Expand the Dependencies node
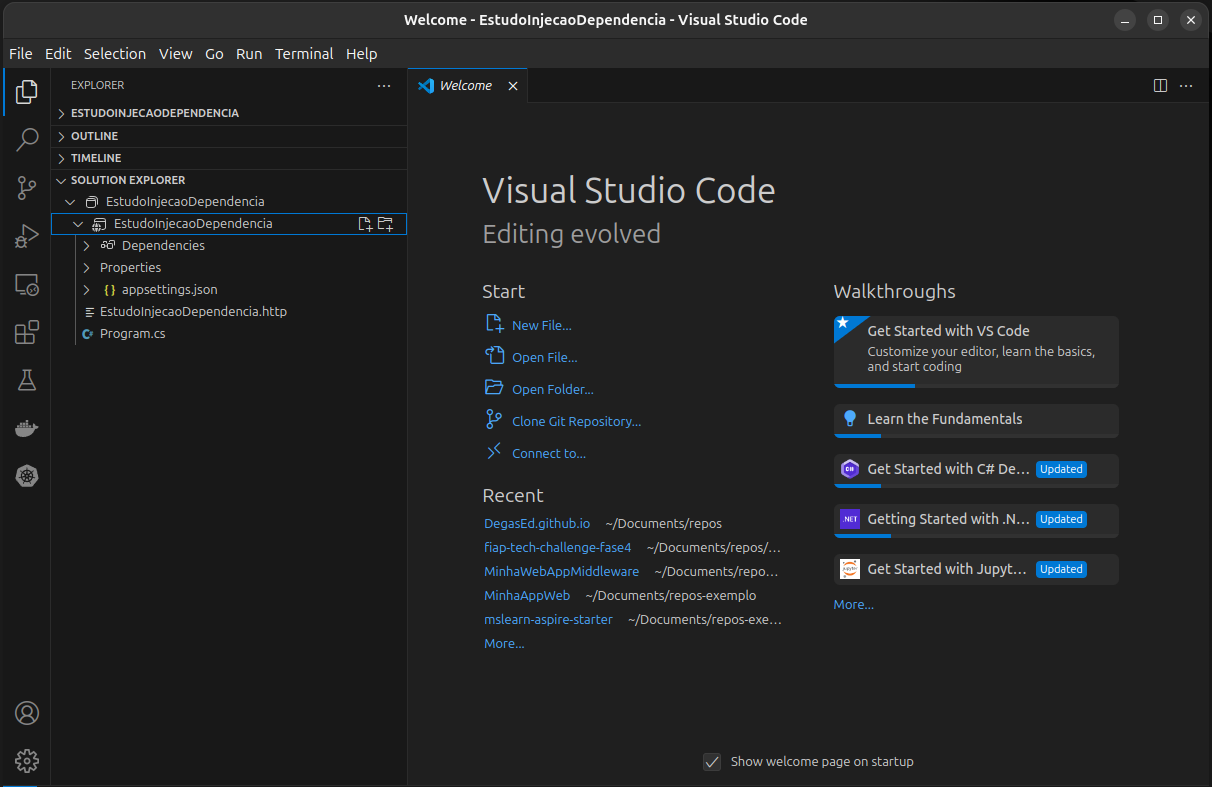The height and width of the screenshot is (787, 1212). 86,246
